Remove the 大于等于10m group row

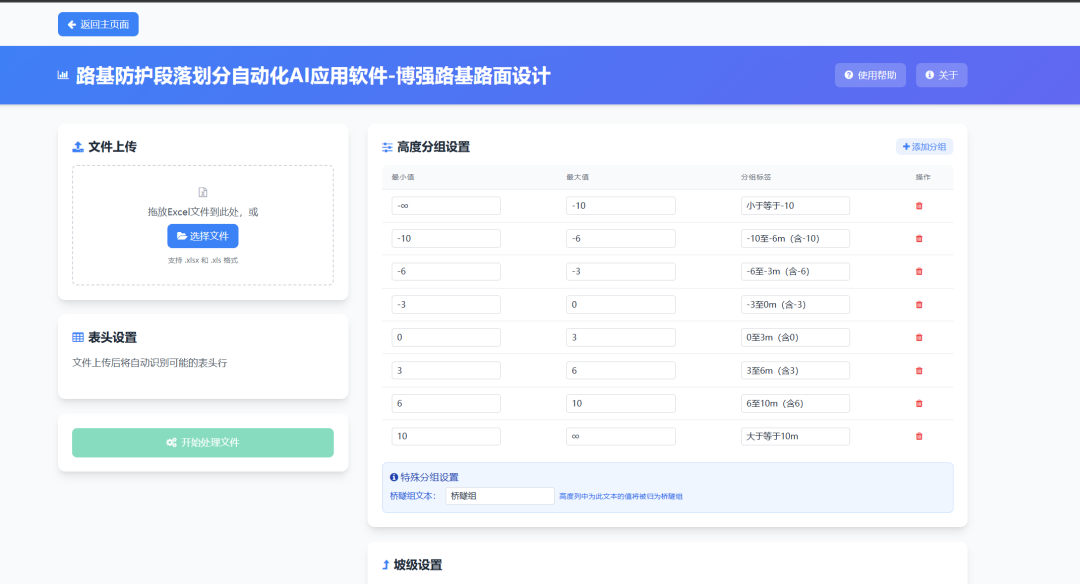point(919,437)
